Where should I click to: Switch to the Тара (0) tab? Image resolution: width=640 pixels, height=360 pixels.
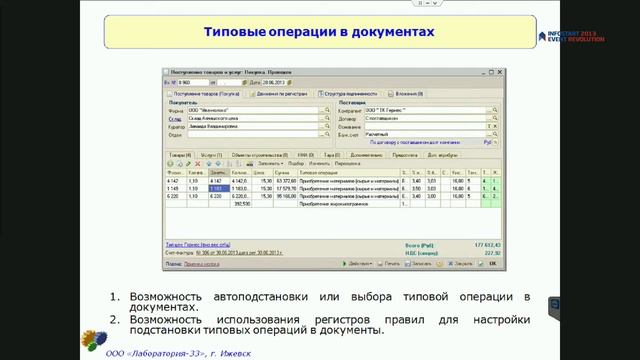(x=331, y=155)
